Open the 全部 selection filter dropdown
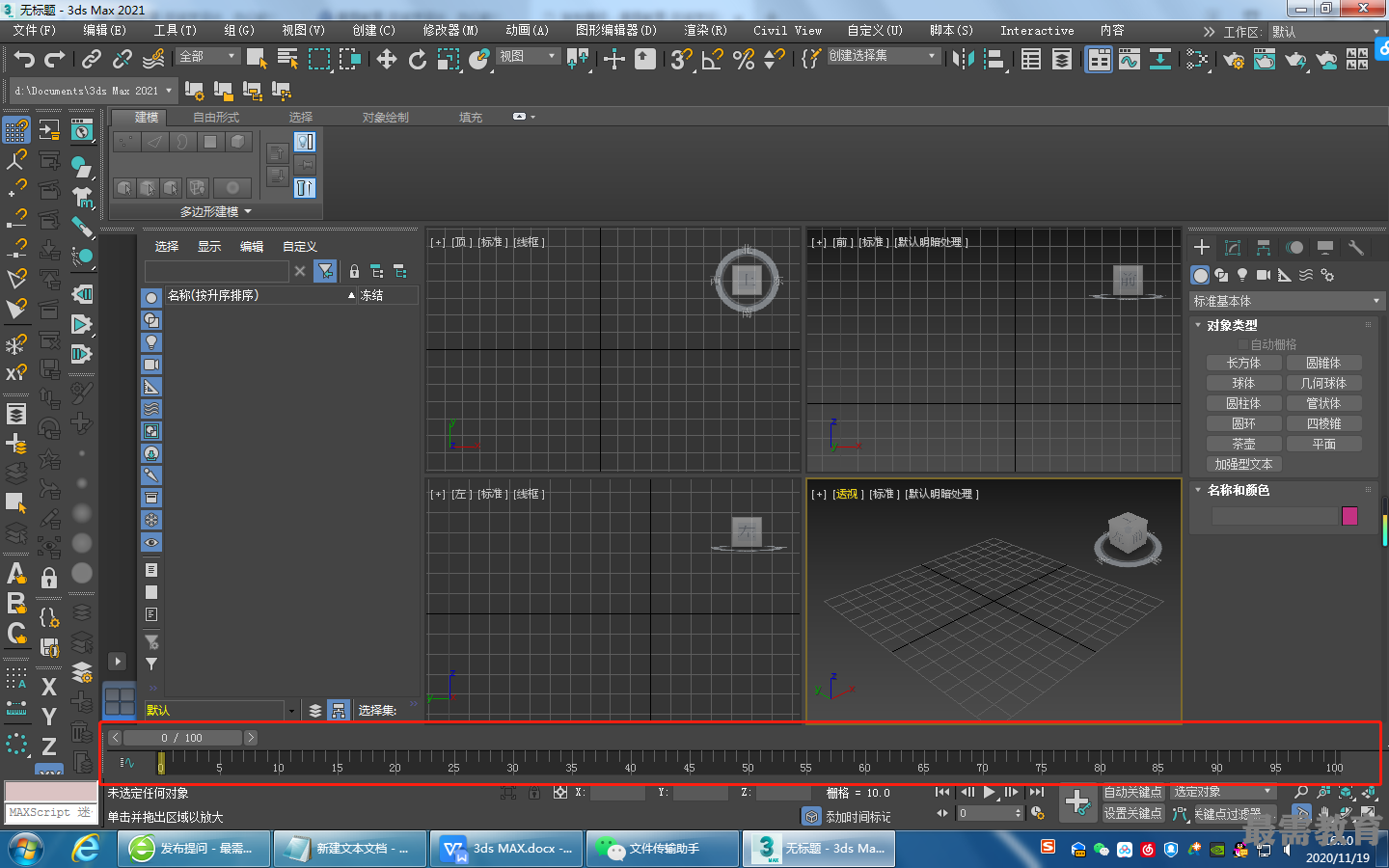This screenshot has height=868, width=1389. click(x=207, y=57)
